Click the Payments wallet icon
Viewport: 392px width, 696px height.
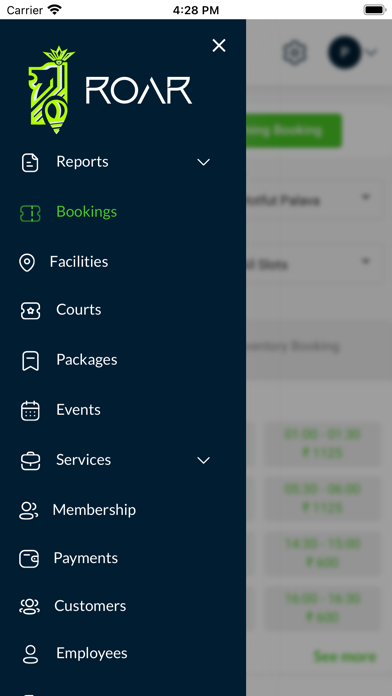pyautogui.click(x=29, y=559)
